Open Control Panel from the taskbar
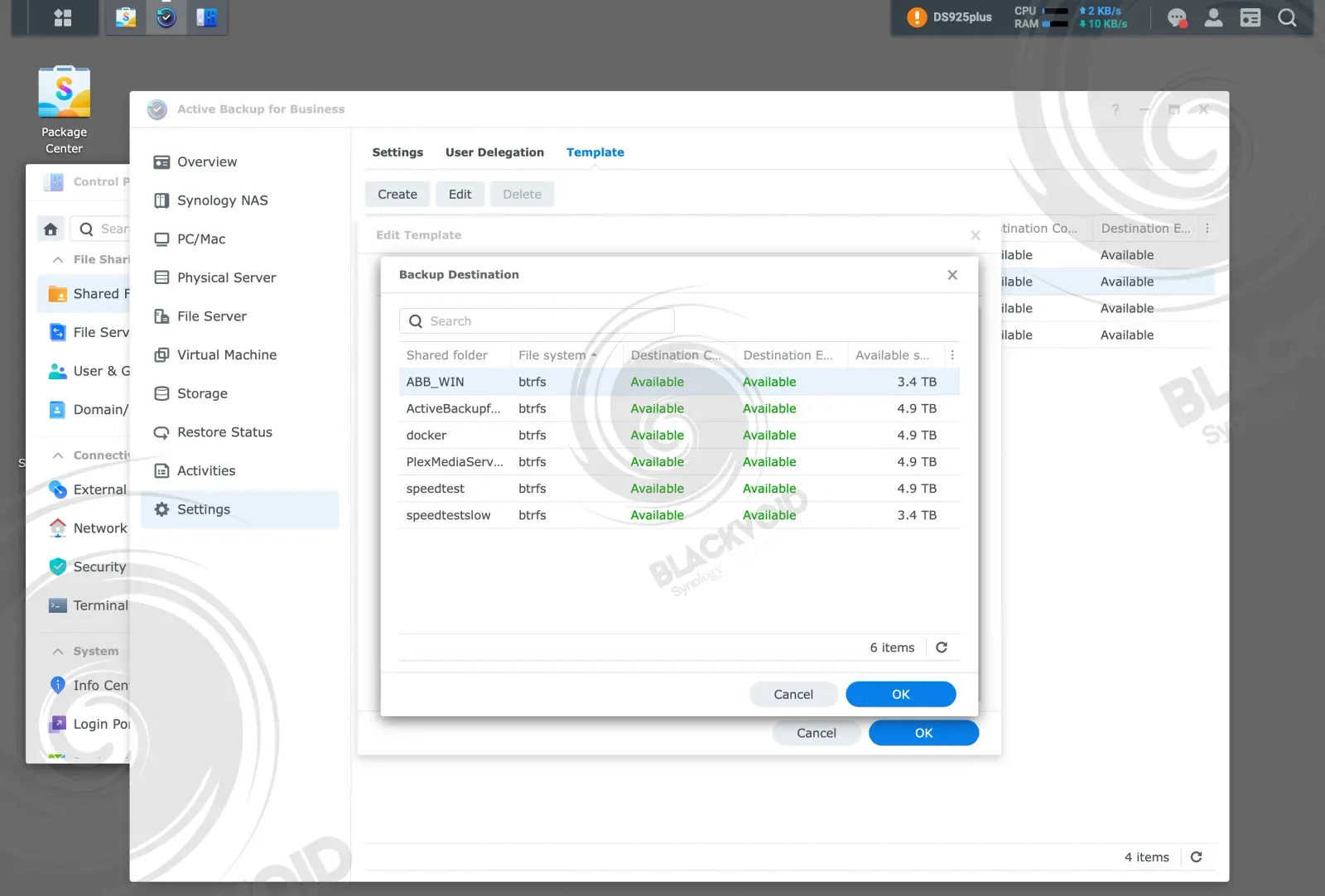 pyautogui.click(x=206, y=17)
